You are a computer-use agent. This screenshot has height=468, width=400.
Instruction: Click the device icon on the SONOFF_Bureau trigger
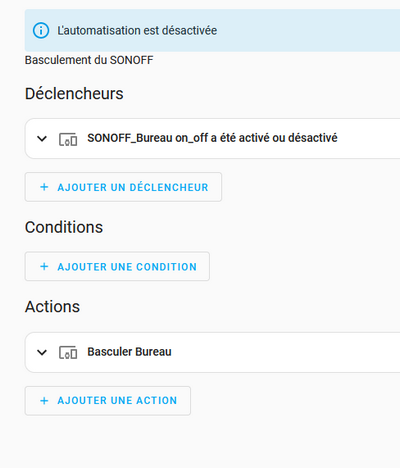click(68, 139)
